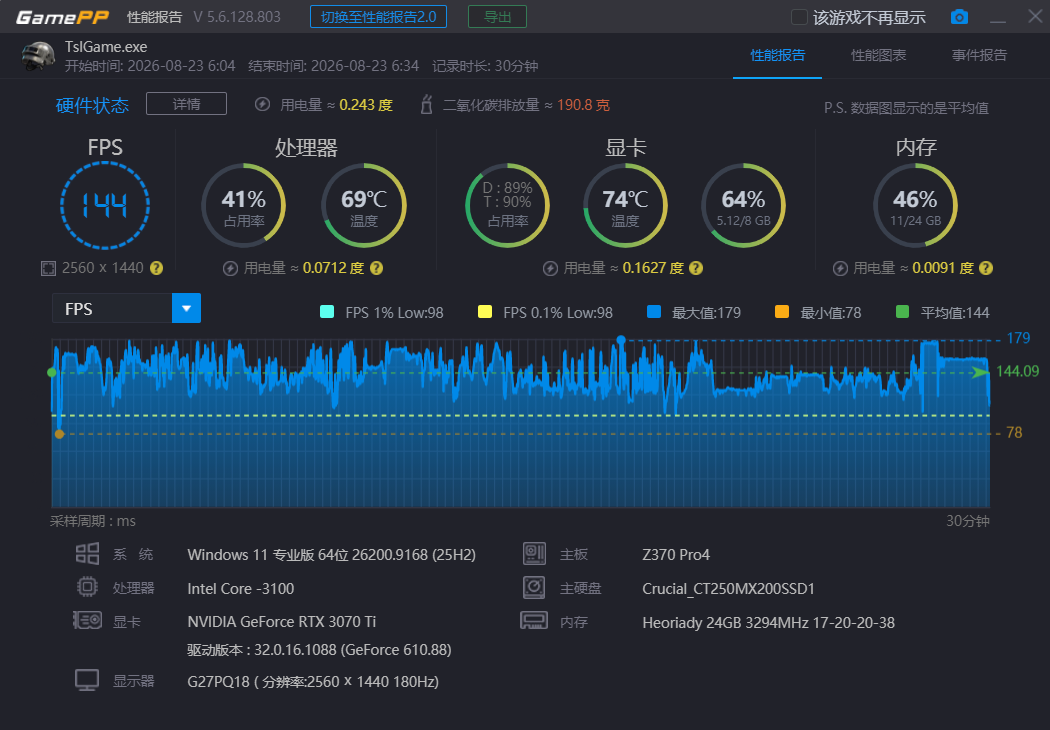The image size is (1050, 730).
Task: Click the CPU 41% 占用率 gauge
Action: (244, 205)
